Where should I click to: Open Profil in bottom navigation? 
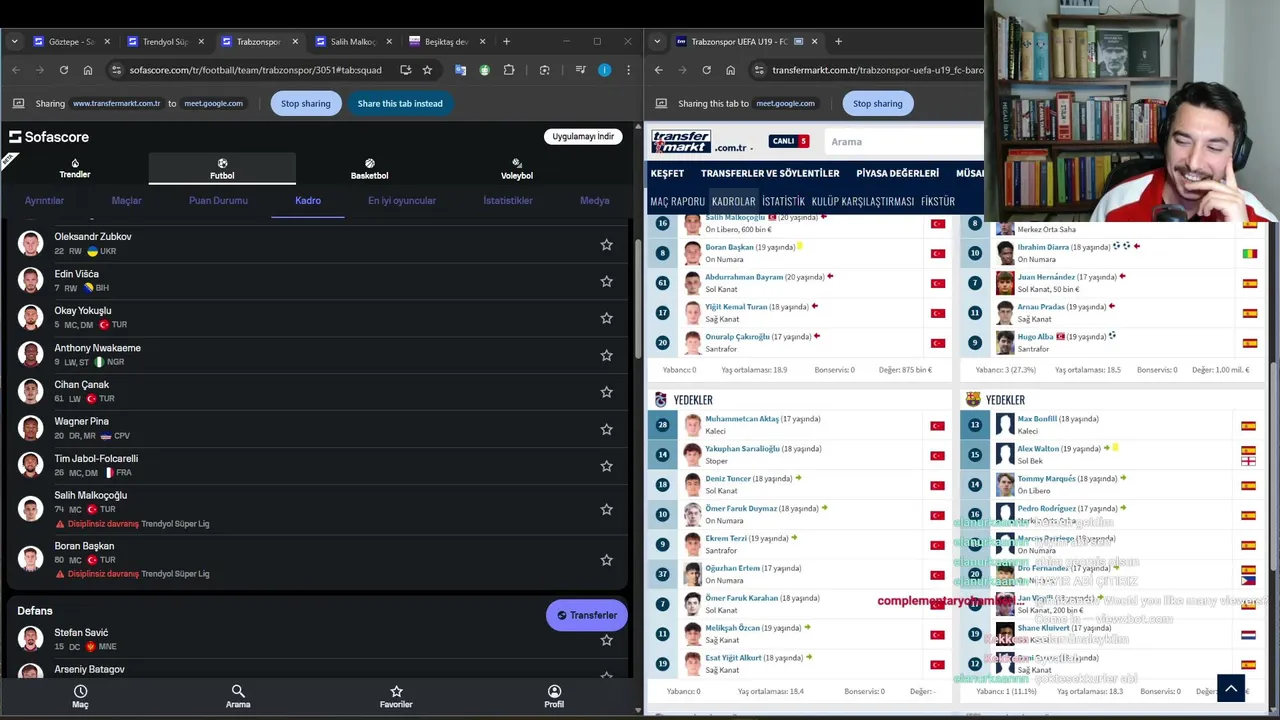coord(554,696)
